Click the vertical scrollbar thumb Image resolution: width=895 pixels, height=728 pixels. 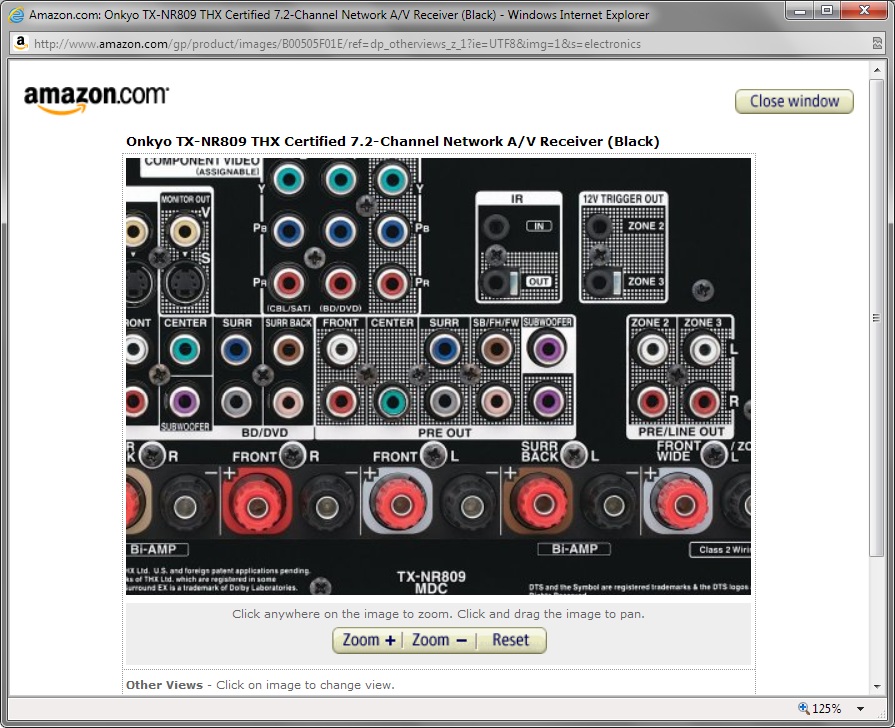click(x=877, y=317)
